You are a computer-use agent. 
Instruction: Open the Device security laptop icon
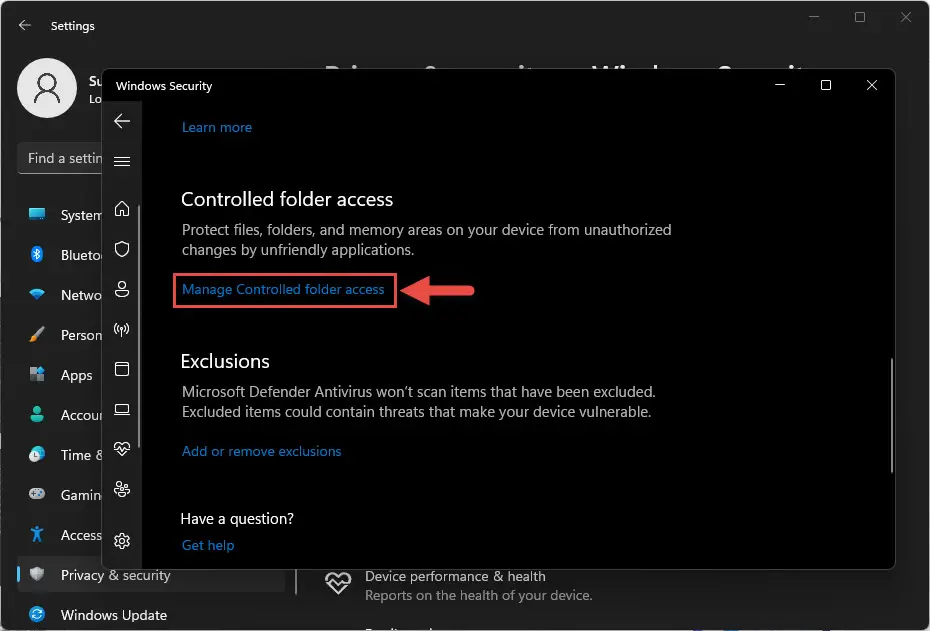pyautogui.click(x=122, y=409)
